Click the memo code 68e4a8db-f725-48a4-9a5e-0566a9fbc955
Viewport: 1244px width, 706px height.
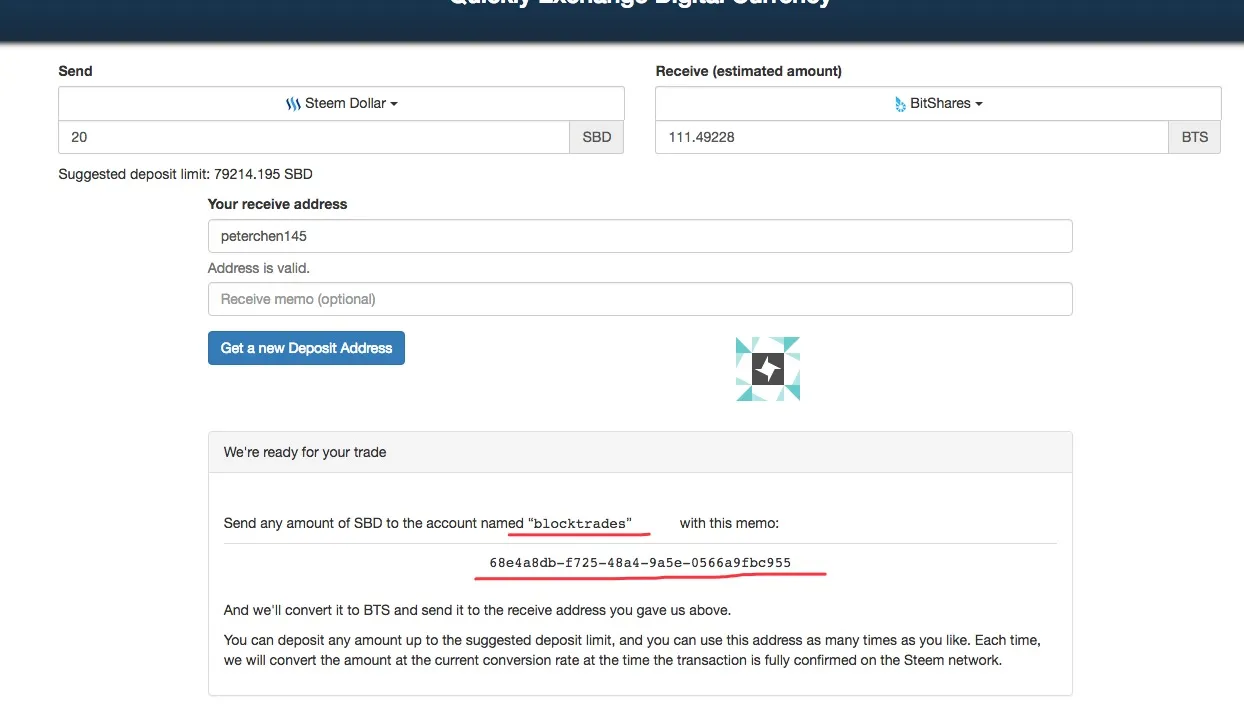(640, 563)
